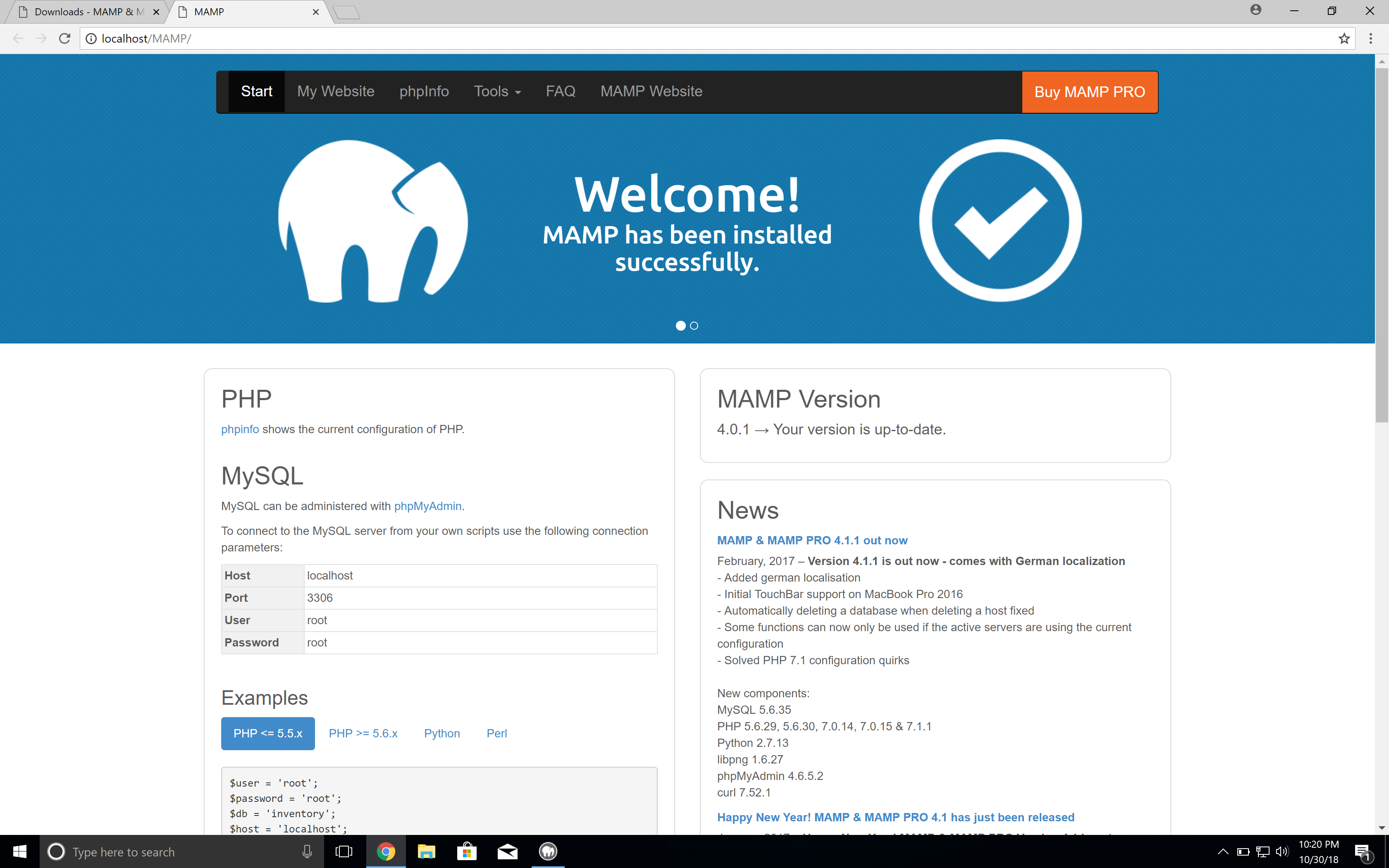The image size is (1389, 868).
Task: Click the Buy MAMP PRO button
Action: [x=1089, y=92]
